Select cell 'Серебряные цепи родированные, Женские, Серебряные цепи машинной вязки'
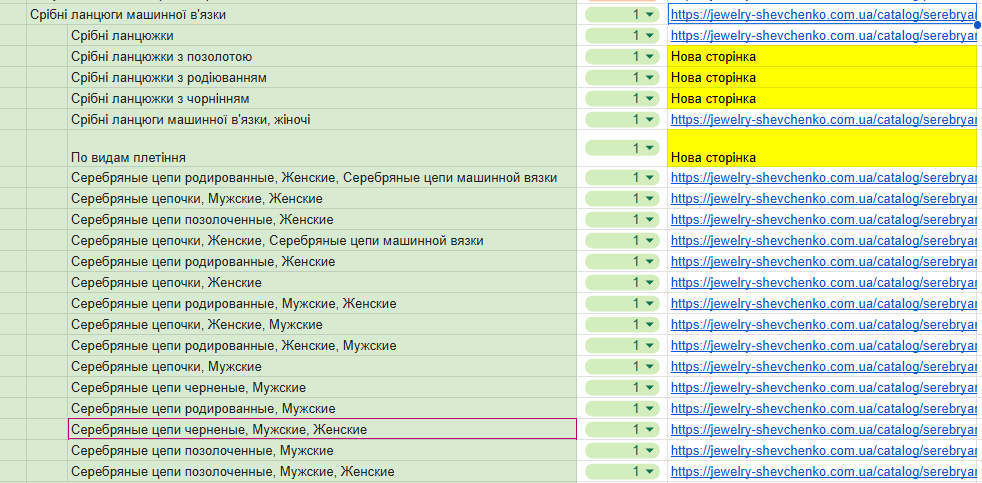This screenshot has height=483, width=982. [x=323, y=178]
